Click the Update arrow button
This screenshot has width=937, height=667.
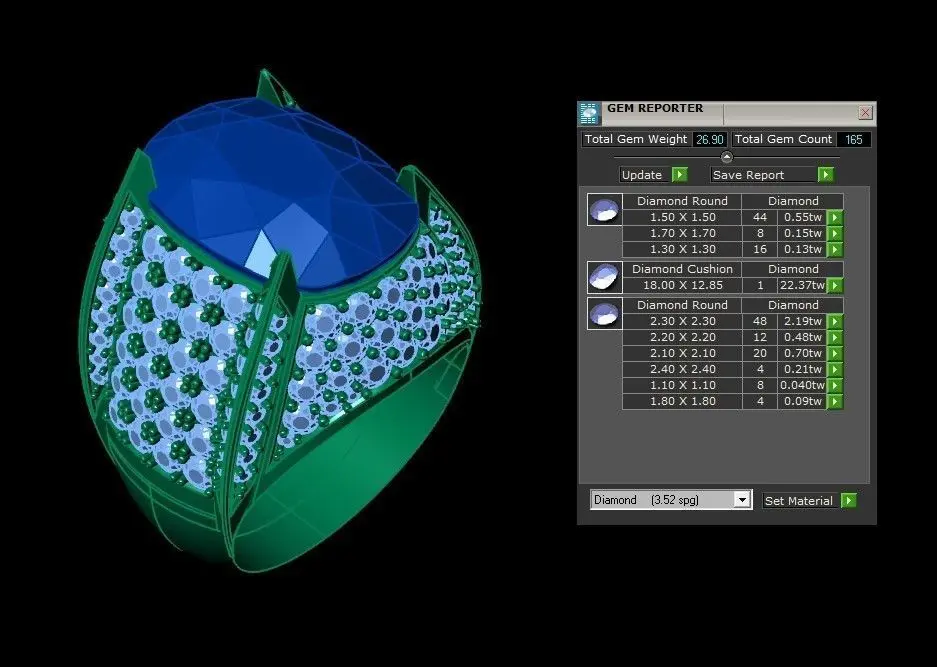(679, 175)
